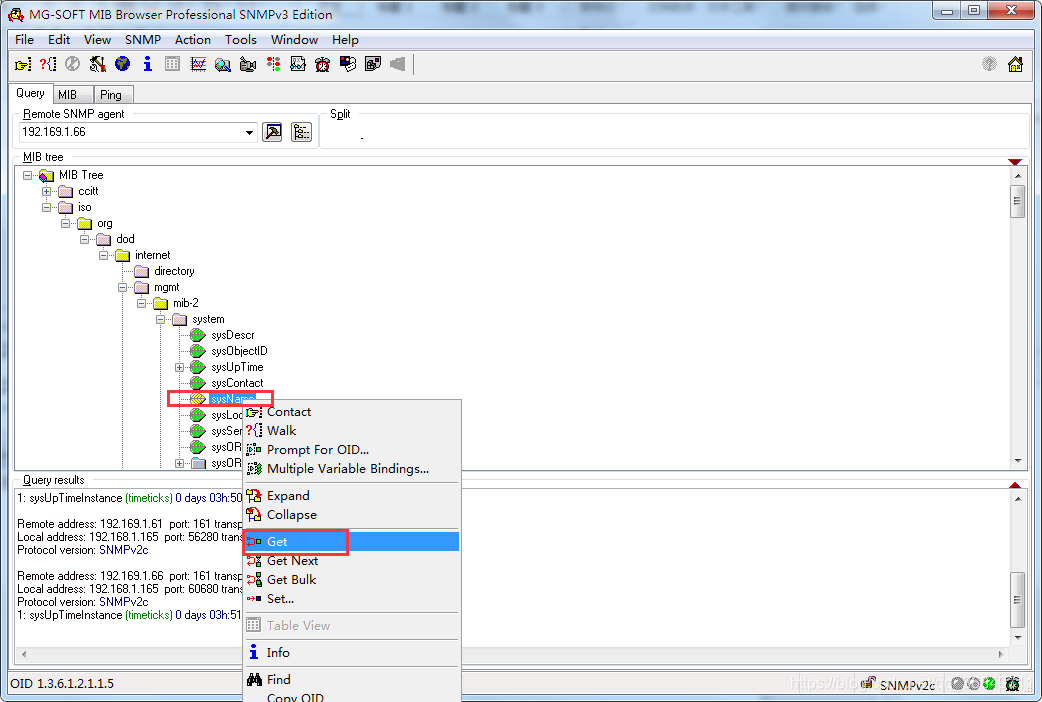Choose Find in the context menu
1042x702 pixels.
(352, 679)
